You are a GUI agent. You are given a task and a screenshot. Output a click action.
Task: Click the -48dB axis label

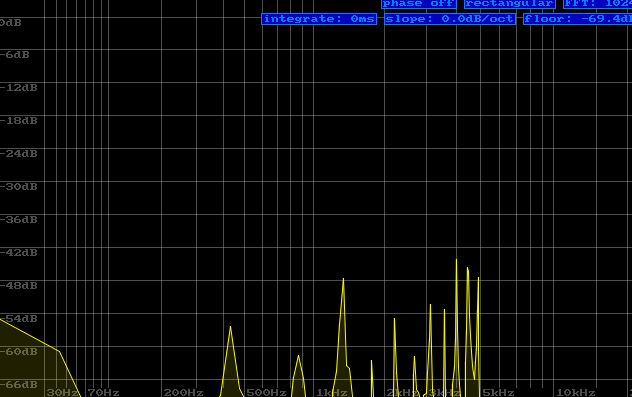coord(19,286)
